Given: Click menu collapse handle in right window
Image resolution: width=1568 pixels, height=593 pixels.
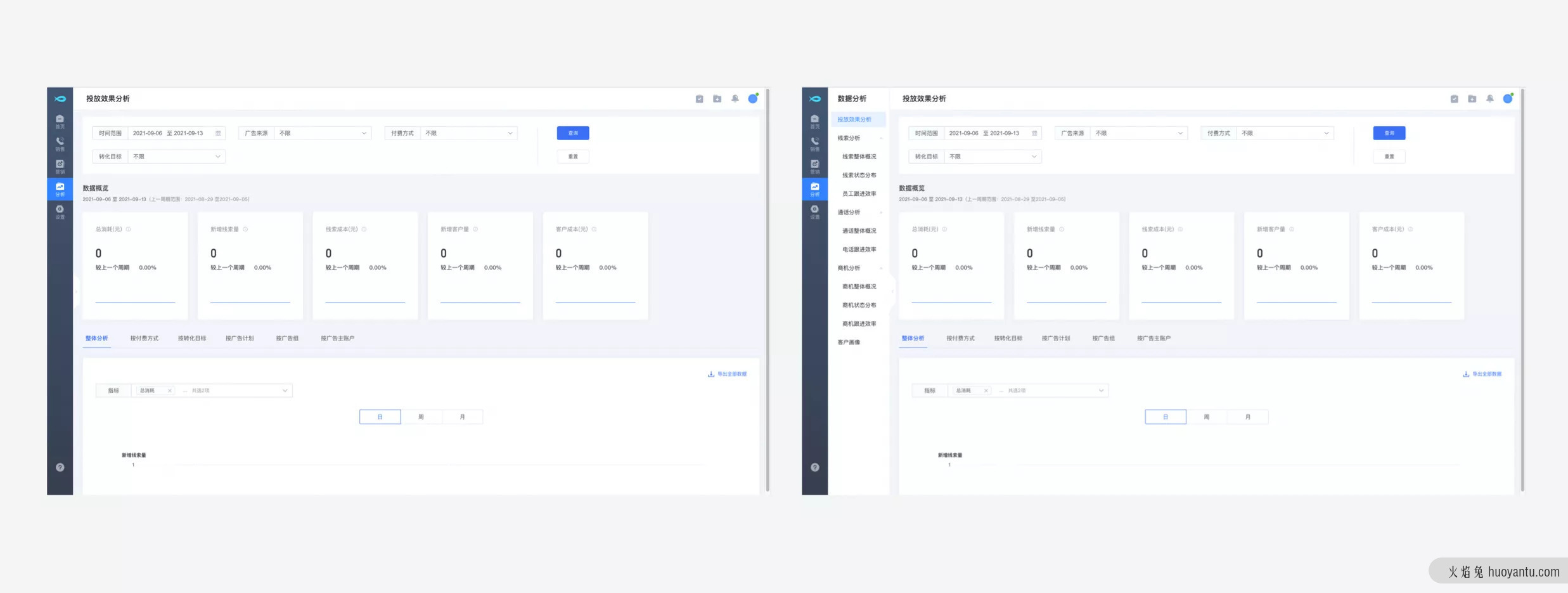Looking at the screenshot, I should coord(892,291).
